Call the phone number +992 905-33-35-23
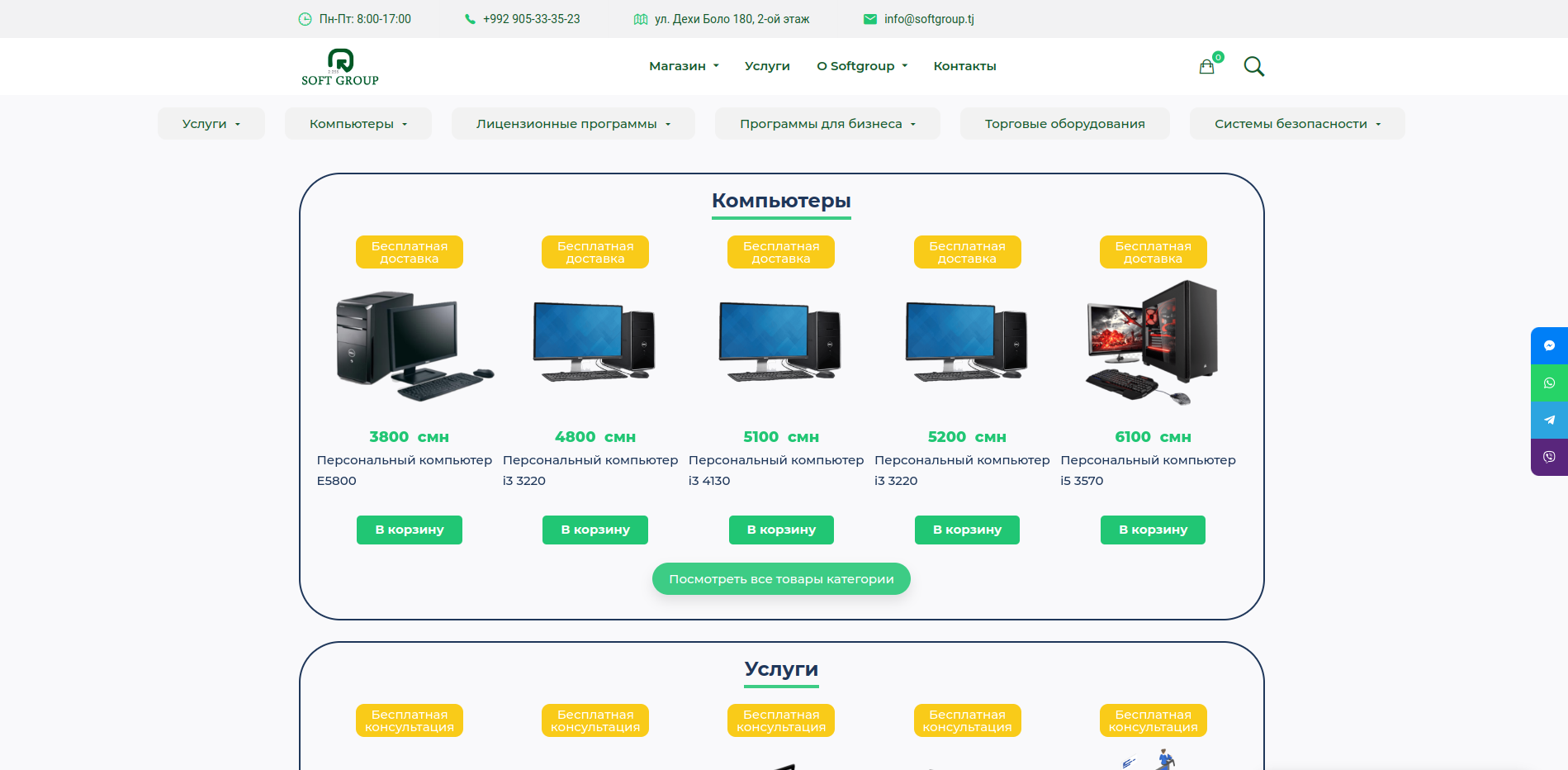The image size is (1568, 770). (531, 19)
